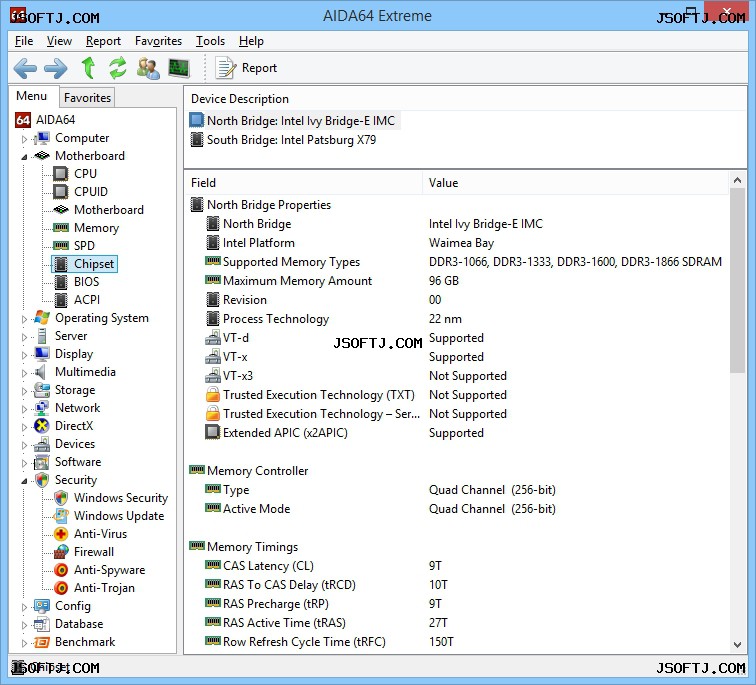Expand the Operating System node
This screenshot has height=685, width=756.
point(24,319)
